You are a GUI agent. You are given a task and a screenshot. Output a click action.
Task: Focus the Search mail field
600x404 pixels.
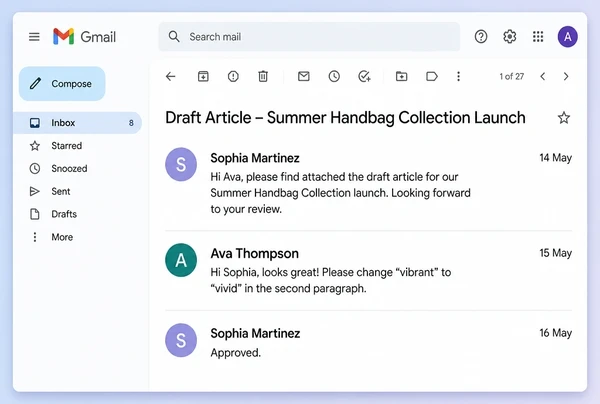click(x=309, y=37)
